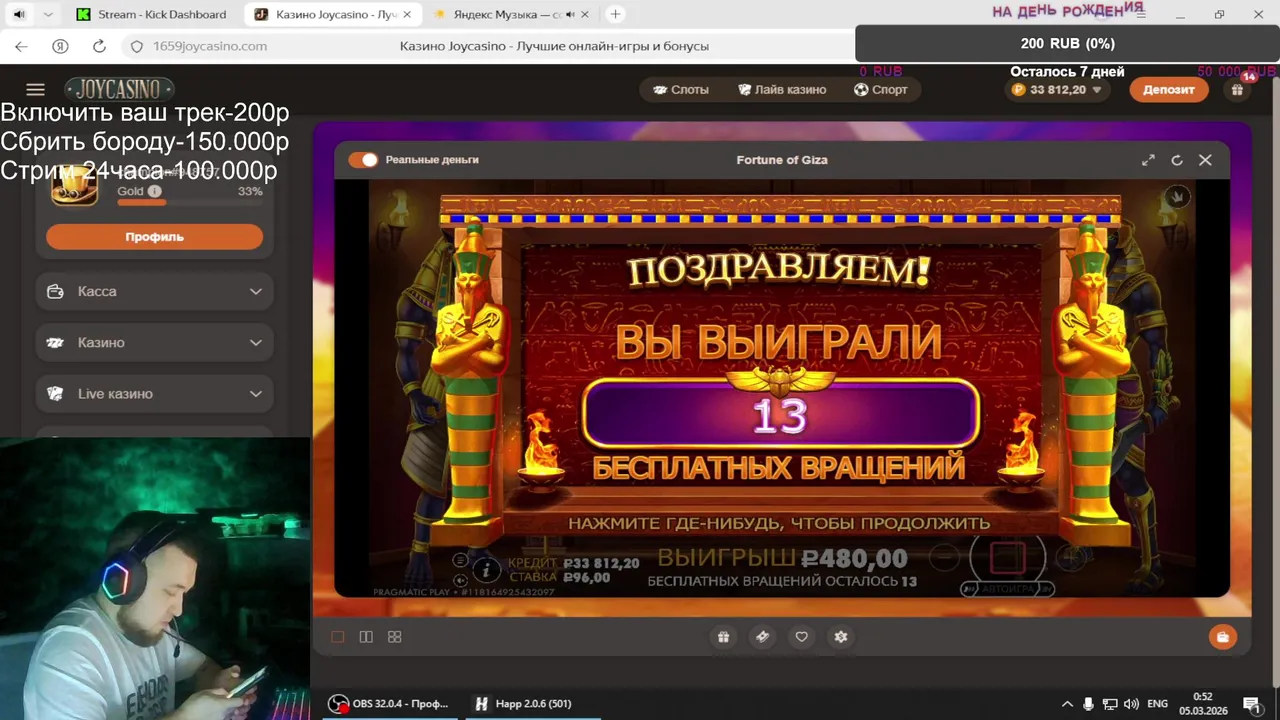Open game settings gear below the game
Image resolution: width=1280 pixels, height=720 pixels.
point(841,637)
